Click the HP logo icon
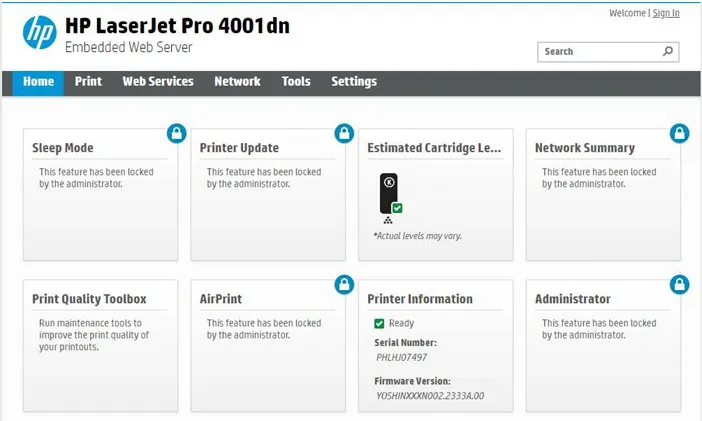This screenshot has height=421, width=702. pos(39,32)
